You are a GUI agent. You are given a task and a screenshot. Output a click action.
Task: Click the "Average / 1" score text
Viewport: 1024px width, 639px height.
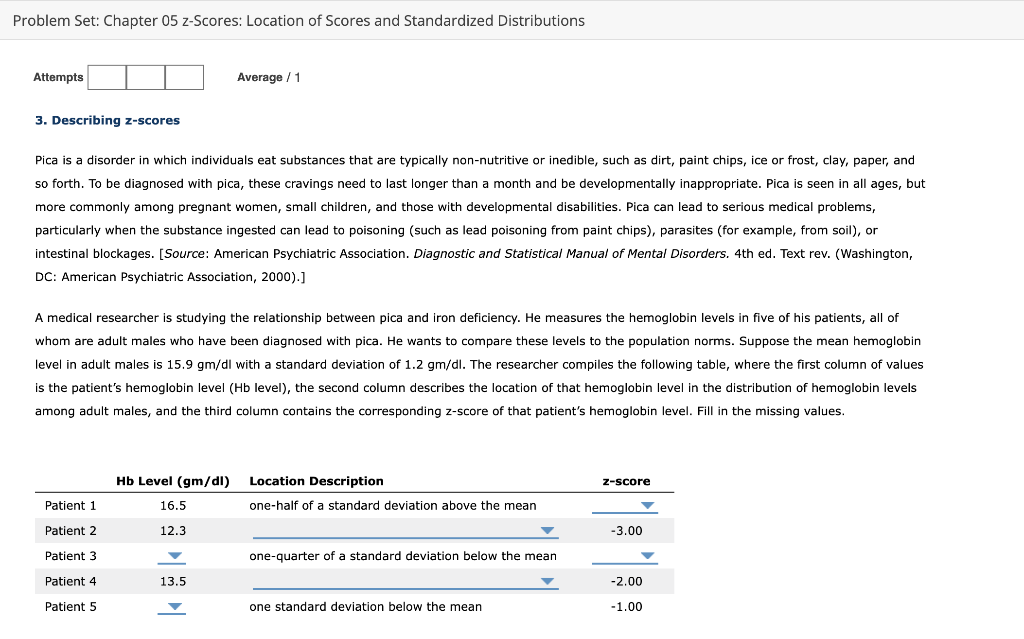coord(268,77)
